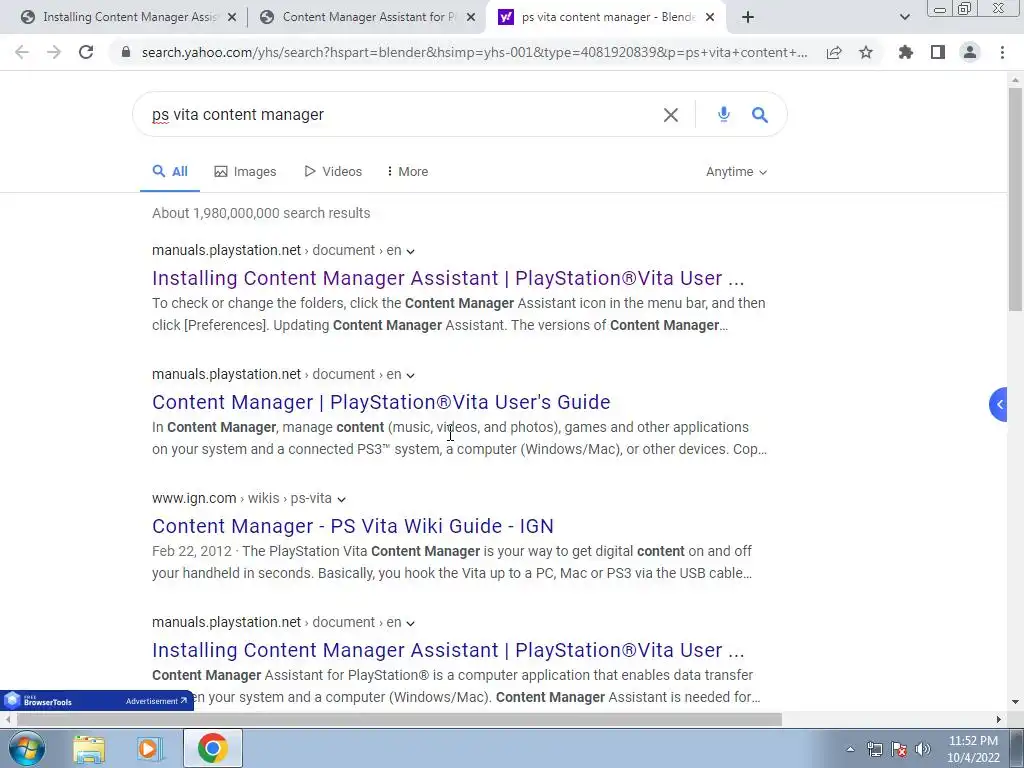The image size is (1024, 768).
Task: Clear the Yahoo search box text
Action: click(671, 115)
